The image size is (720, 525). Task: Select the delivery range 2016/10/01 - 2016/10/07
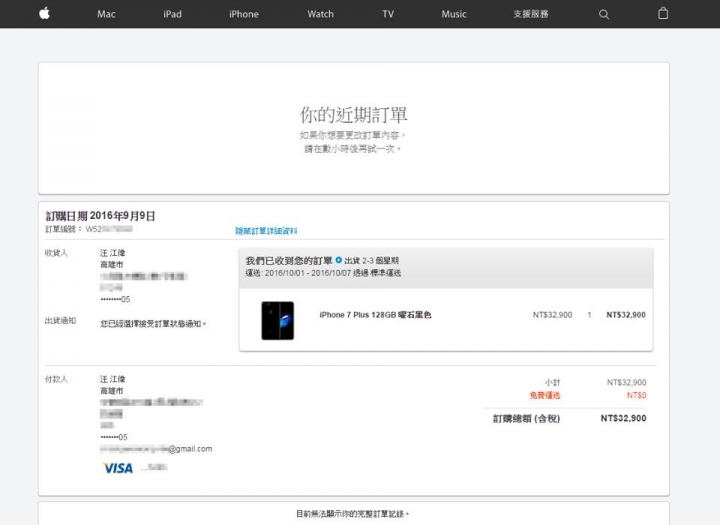308,273
